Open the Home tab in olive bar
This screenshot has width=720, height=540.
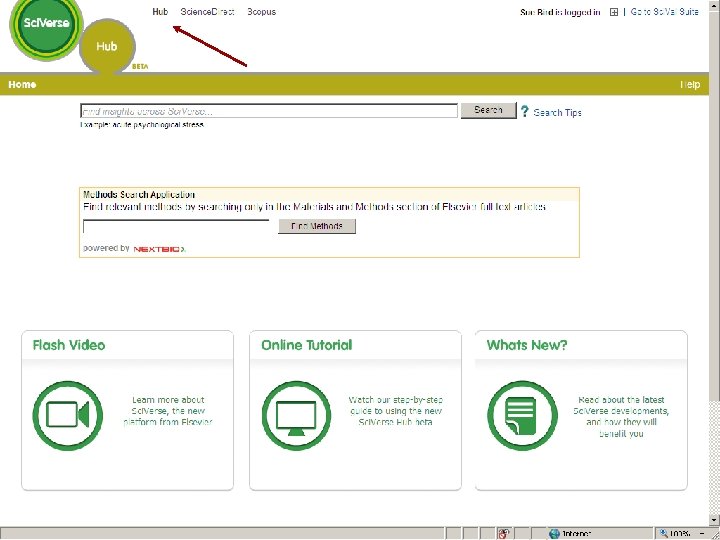click(22, 84)
